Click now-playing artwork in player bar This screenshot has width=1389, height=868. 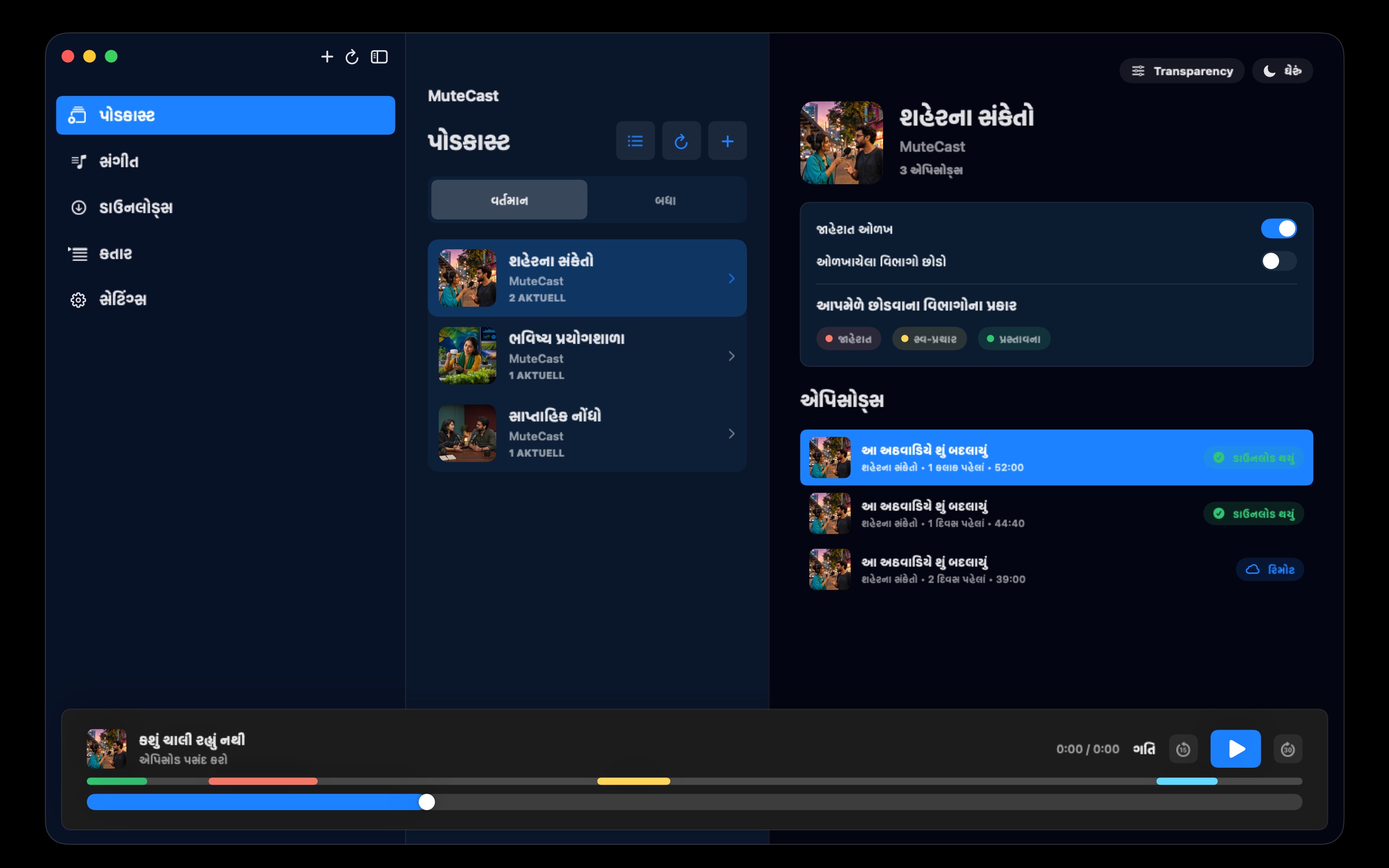point(107,748)
